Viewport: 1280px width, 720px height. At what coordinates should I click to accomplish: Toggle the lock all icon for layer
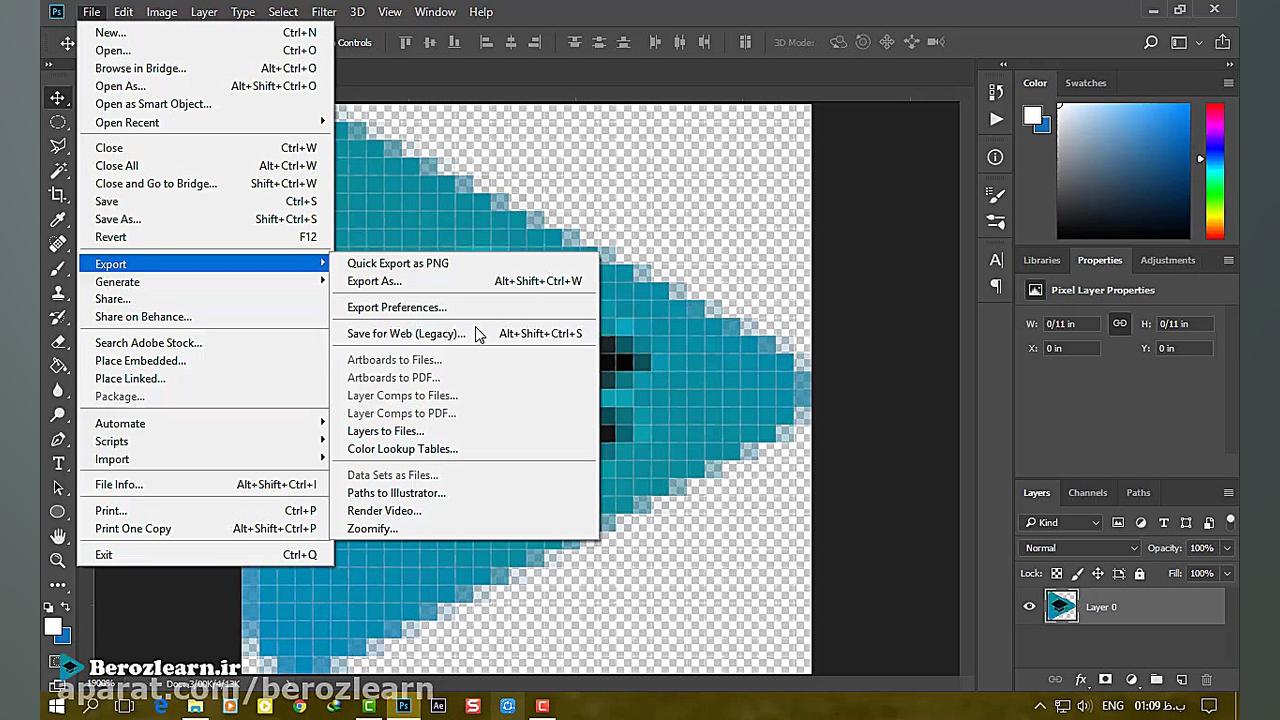(x=1139, y=574)
